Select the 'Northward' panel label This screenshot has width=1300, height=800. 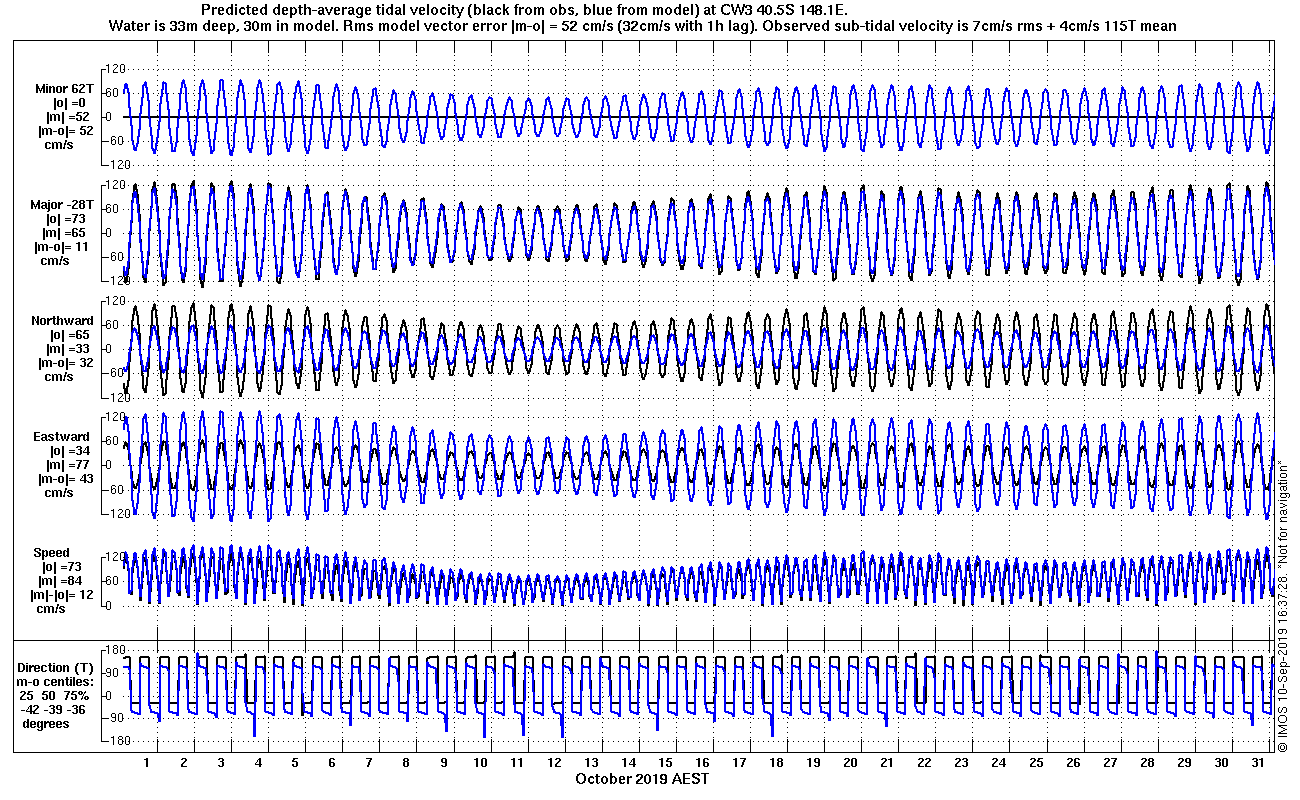point(62,321)
